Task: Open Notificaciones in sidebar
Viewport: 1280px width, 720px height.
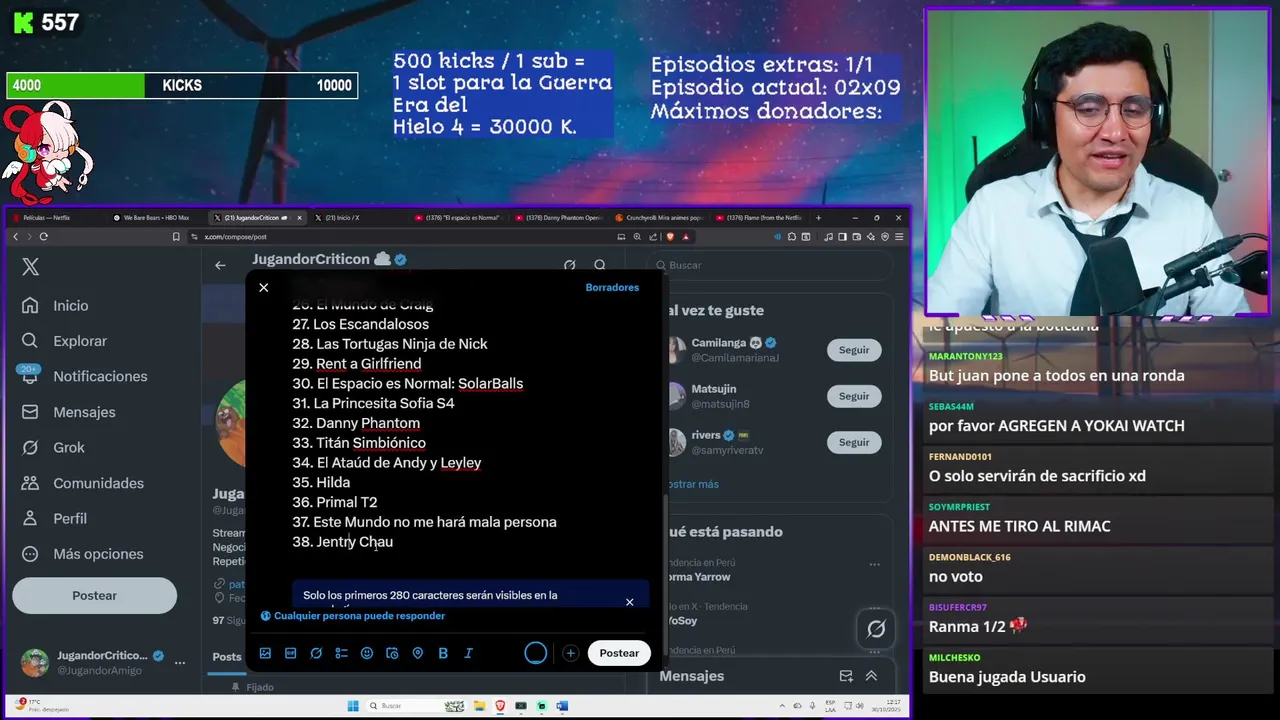Action: (x=86, y=376)
